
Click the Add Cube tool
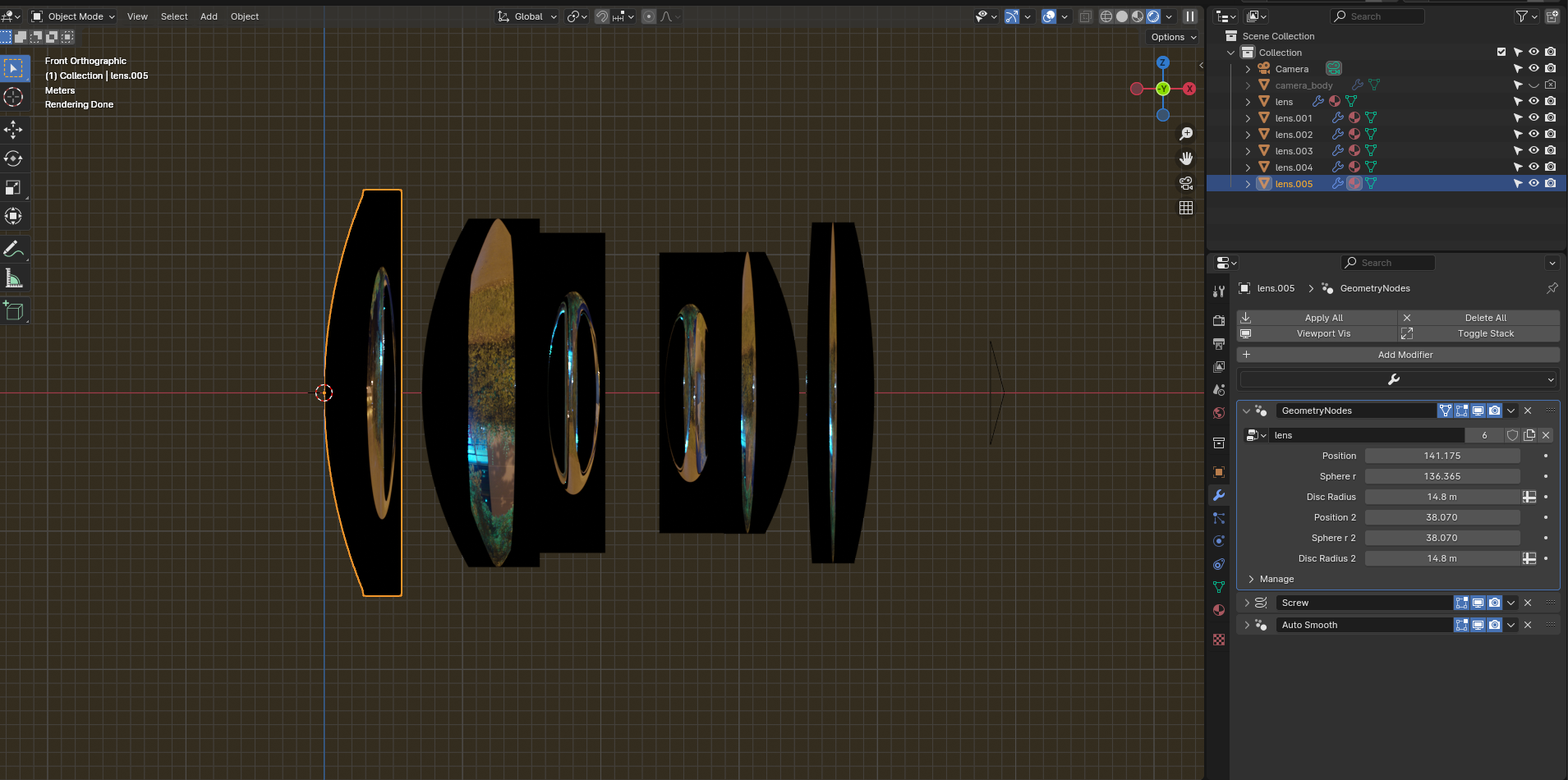13,310
